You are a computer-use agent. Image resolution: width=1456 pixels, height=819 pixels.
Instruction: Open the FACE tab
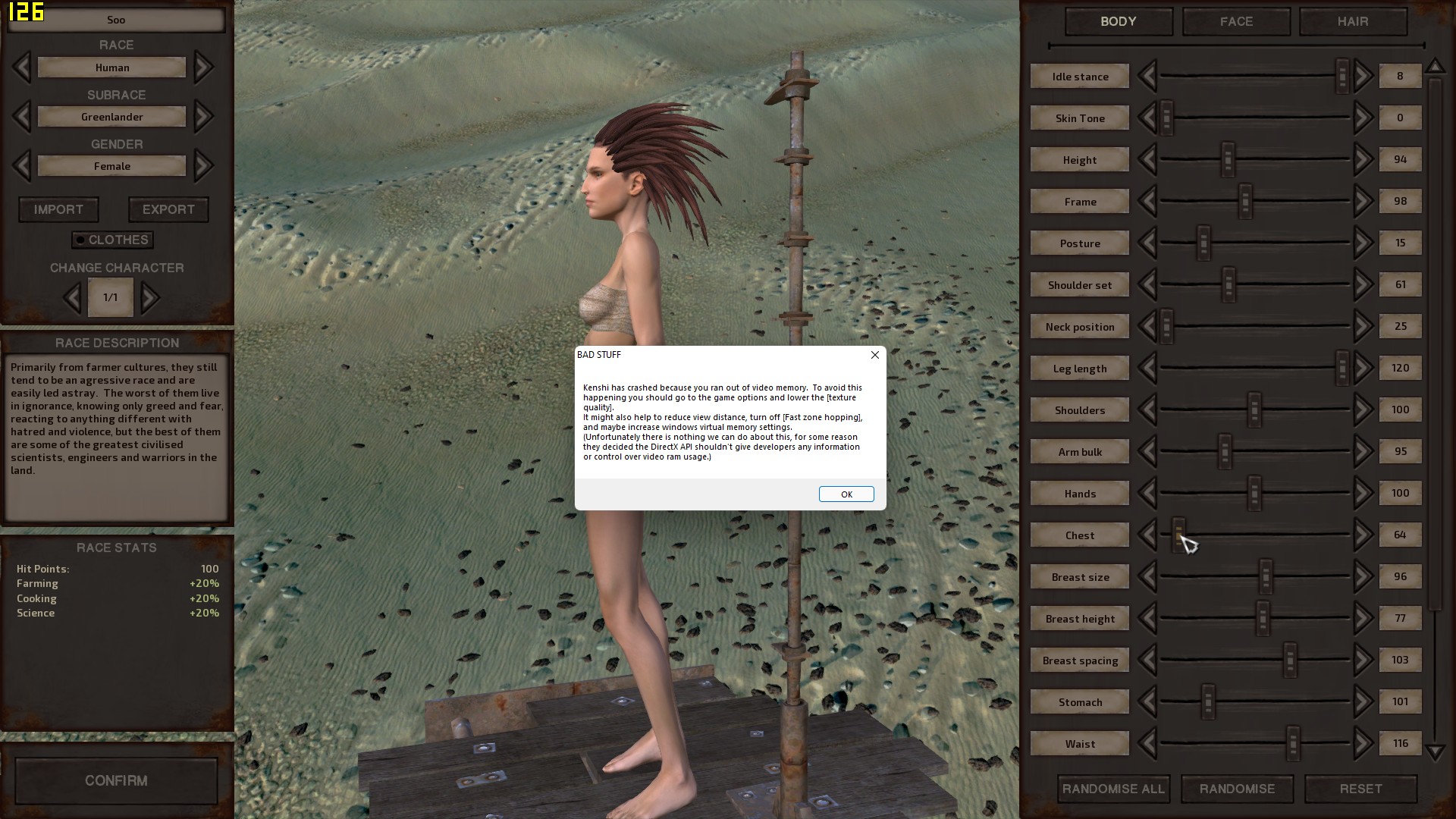(x=1236, y=21)
